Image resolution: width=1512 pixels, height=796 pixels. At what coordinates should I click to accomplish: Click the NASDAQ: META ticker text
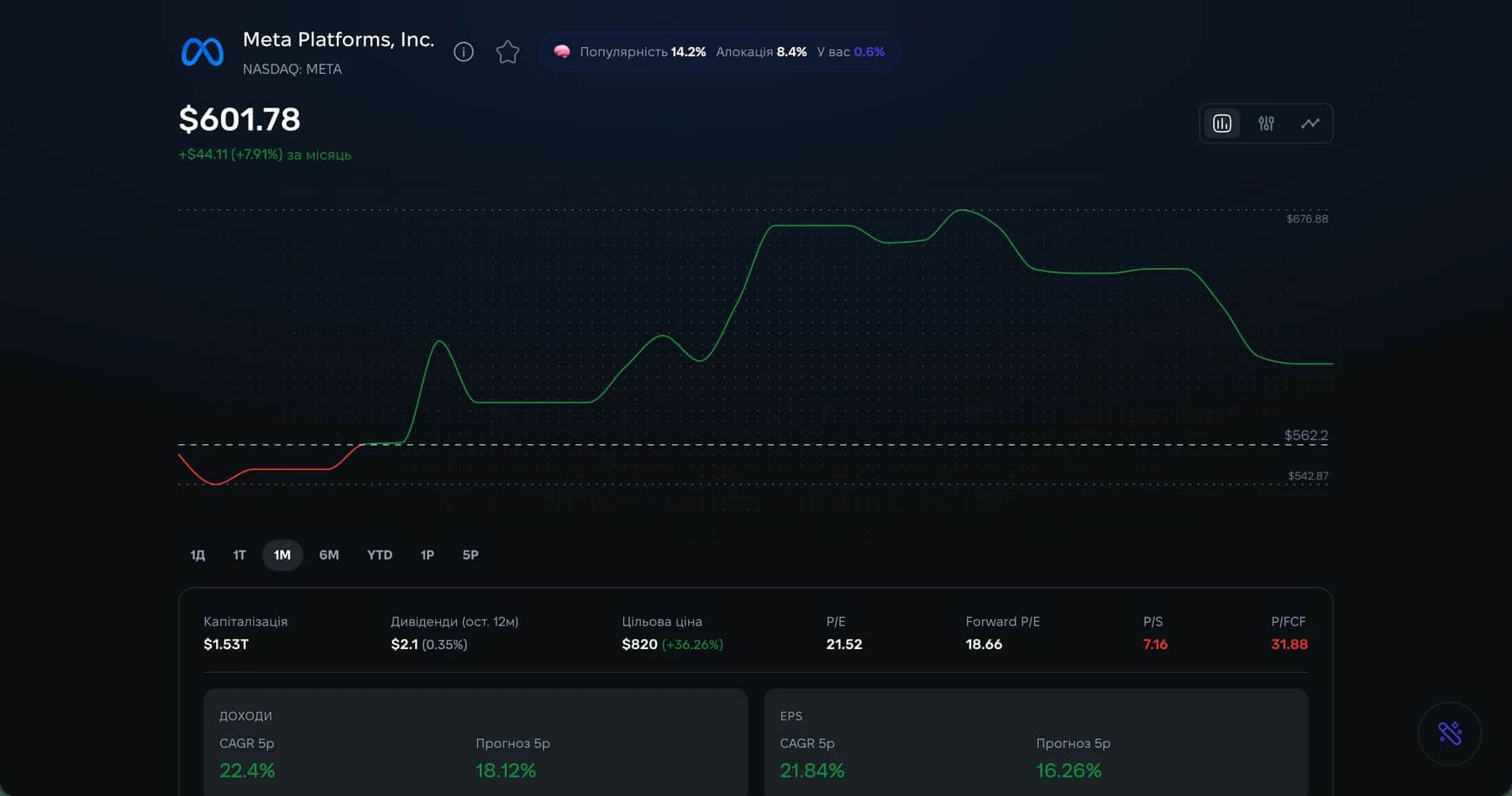(x=292, y=69)
